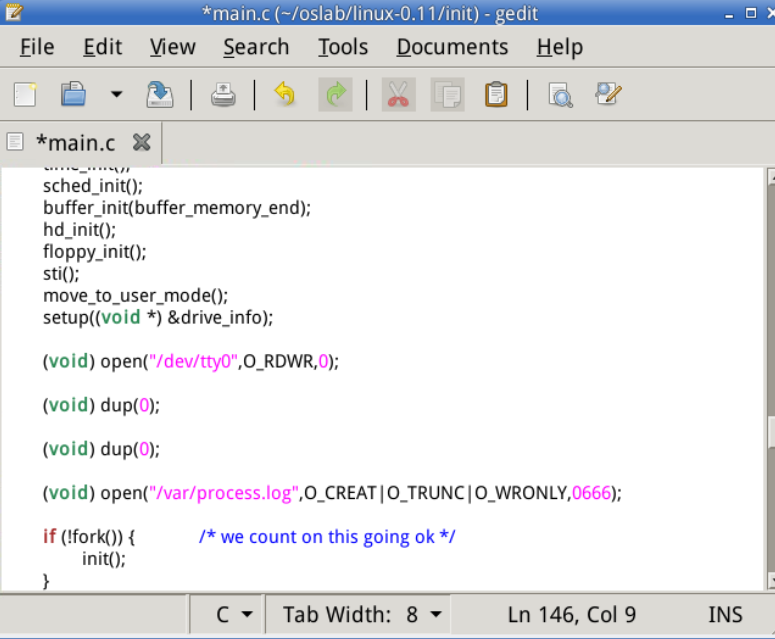Click the vertical scrollbar thumb
Screen dimensions: 775x639
click(771, 432)
